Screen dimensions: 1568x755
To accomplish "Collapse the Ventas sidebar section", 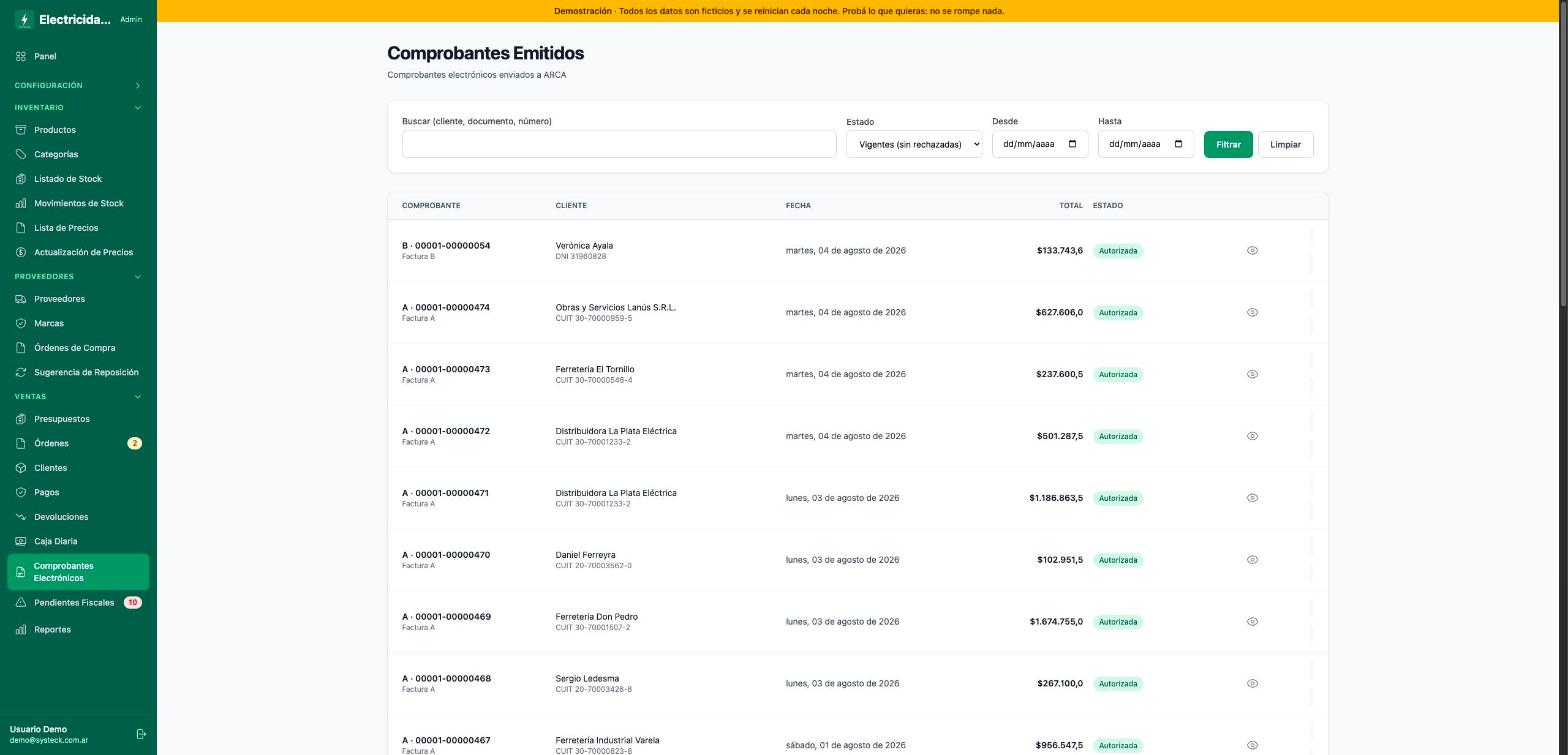I will tap(78, 397).
